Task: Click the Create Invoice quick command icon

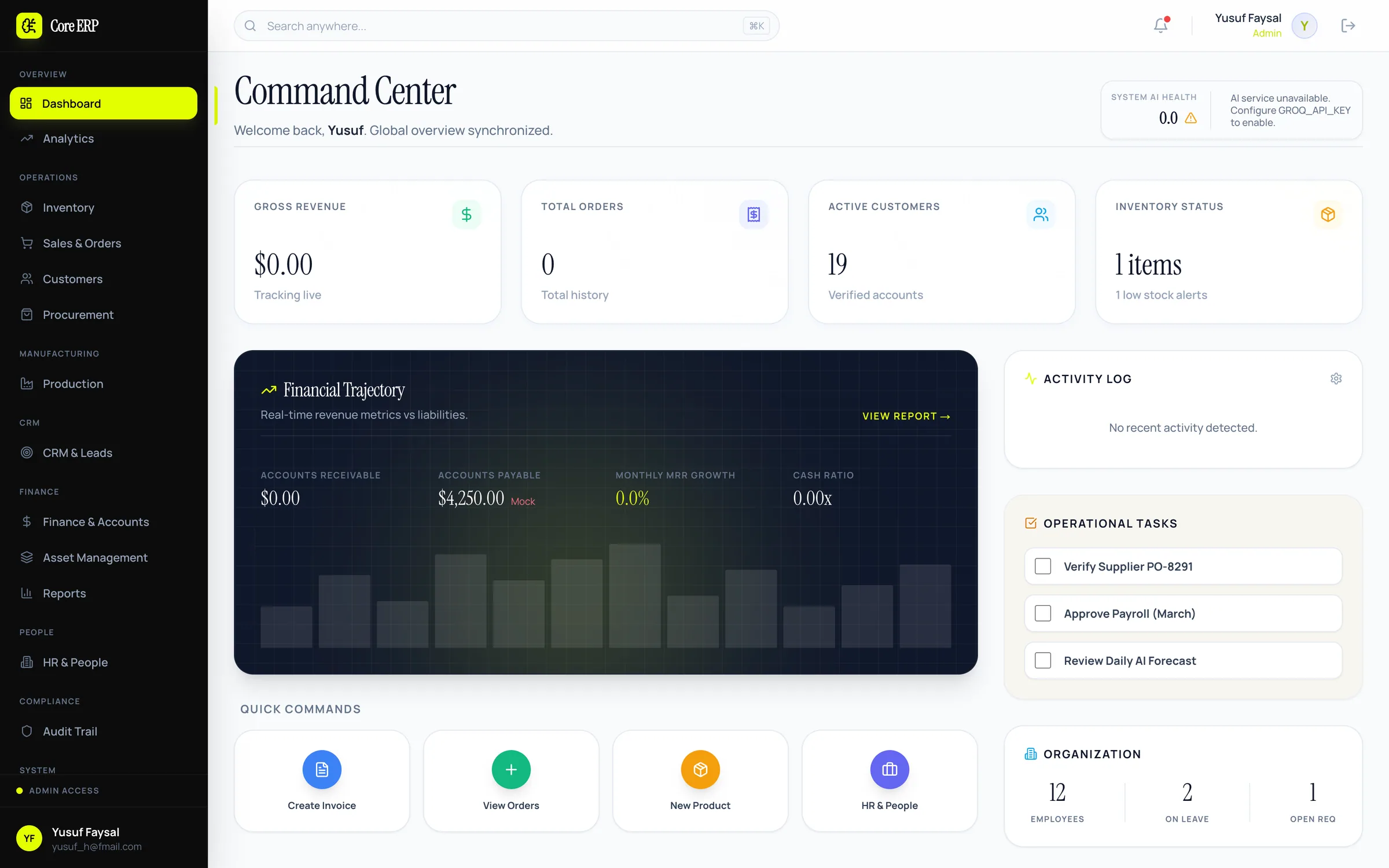Action: (x=322, y=769)
